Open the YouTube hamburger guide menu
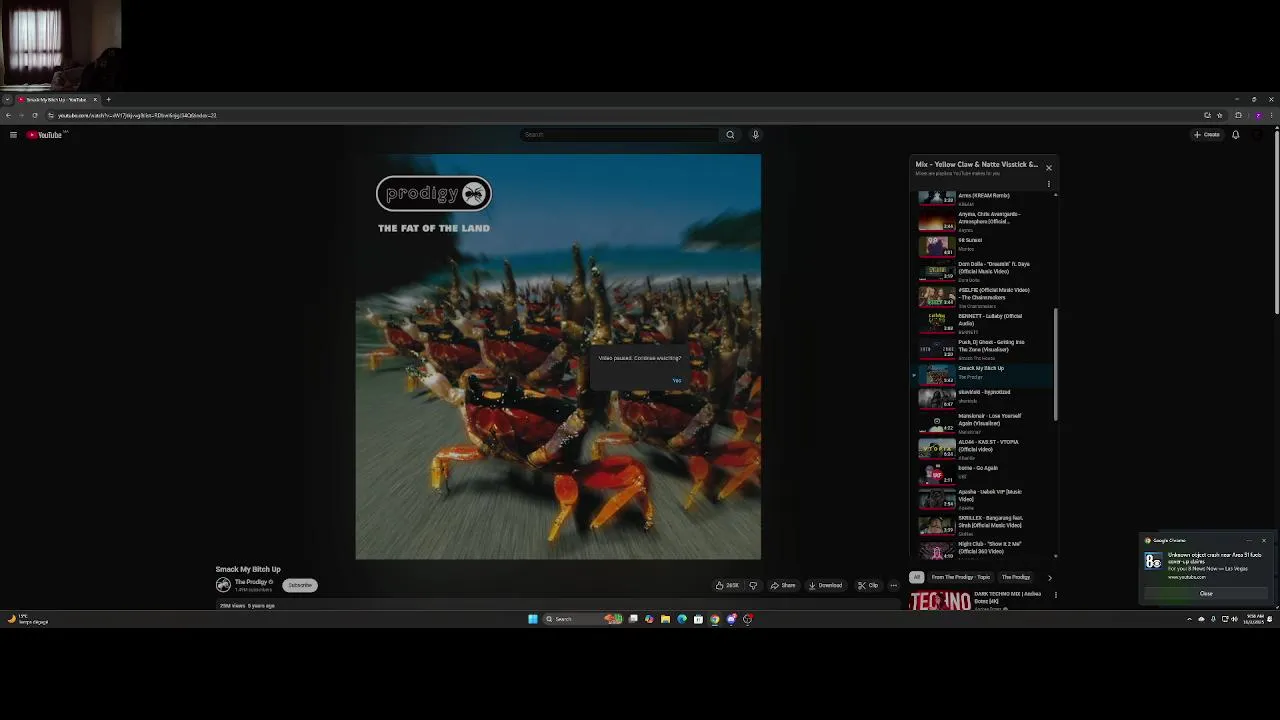The image size is (1280, 720). click(13, 135)
